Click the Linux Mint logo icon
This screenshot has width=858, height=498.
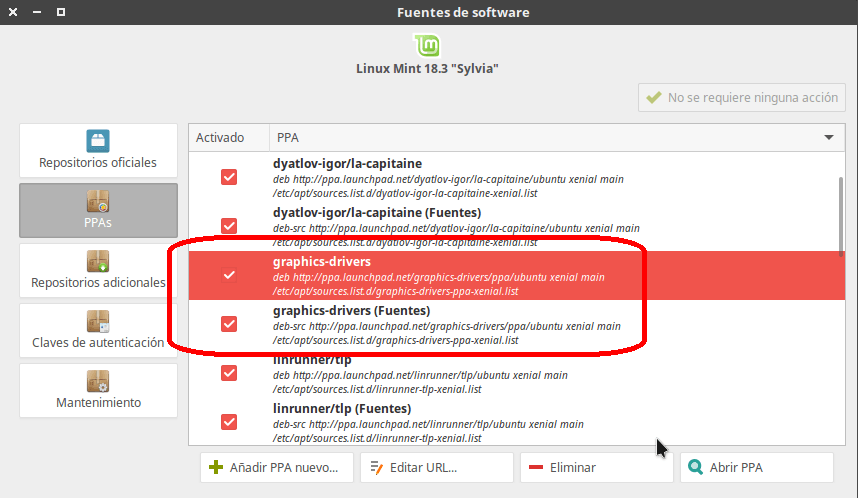(427, 45)
